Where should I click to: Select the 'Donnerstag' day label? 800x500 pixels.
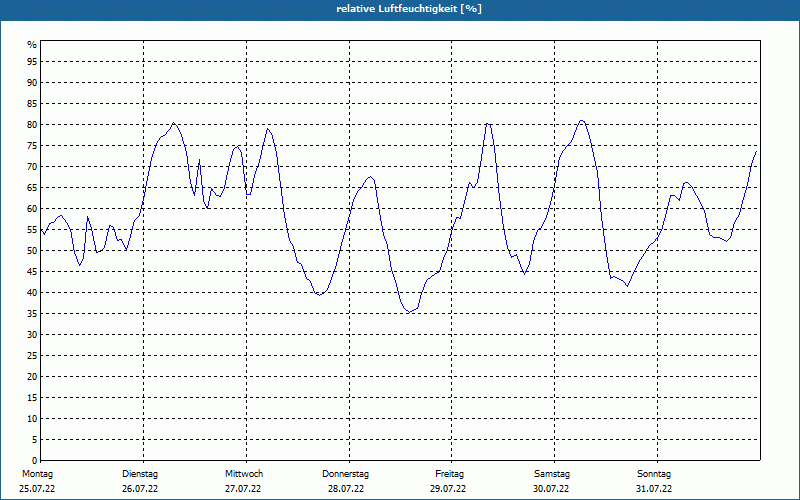tap(345, 474)
